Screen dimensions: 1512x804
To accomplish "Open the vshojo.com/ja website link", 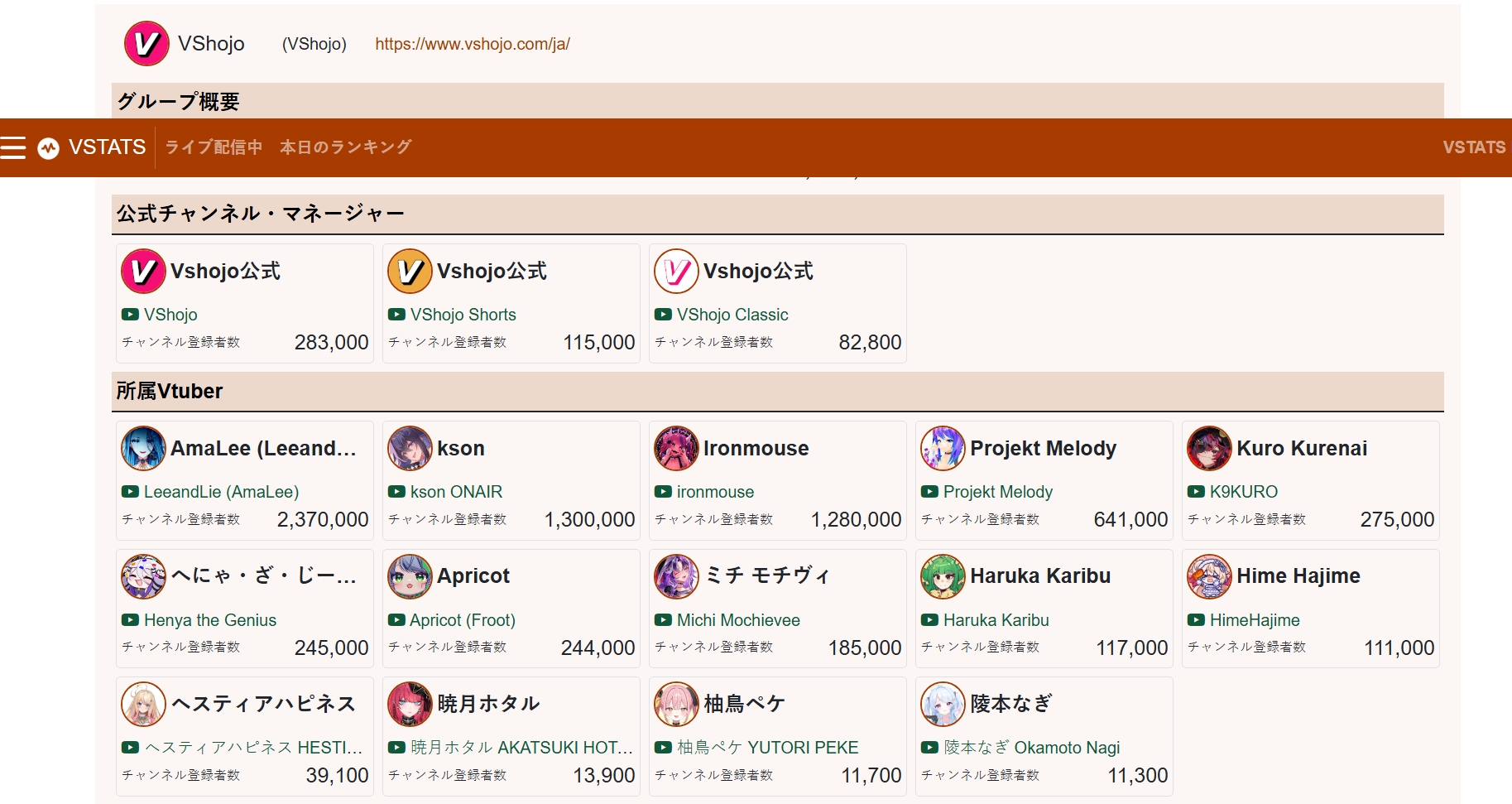I will (473, 44).
